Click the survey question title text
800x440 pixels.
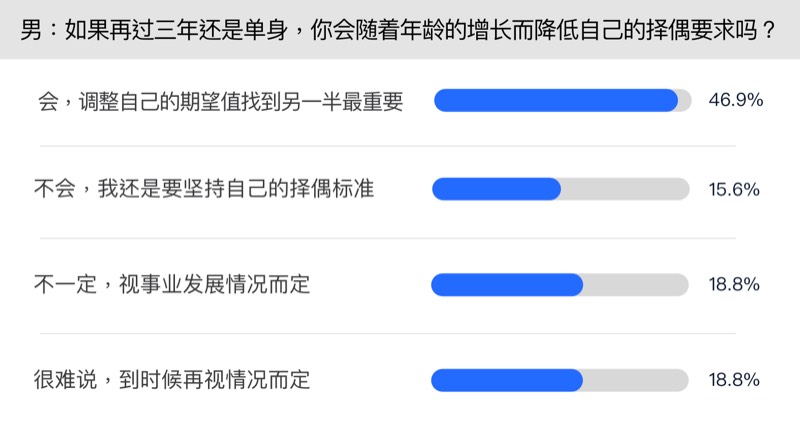click(400, 29)
